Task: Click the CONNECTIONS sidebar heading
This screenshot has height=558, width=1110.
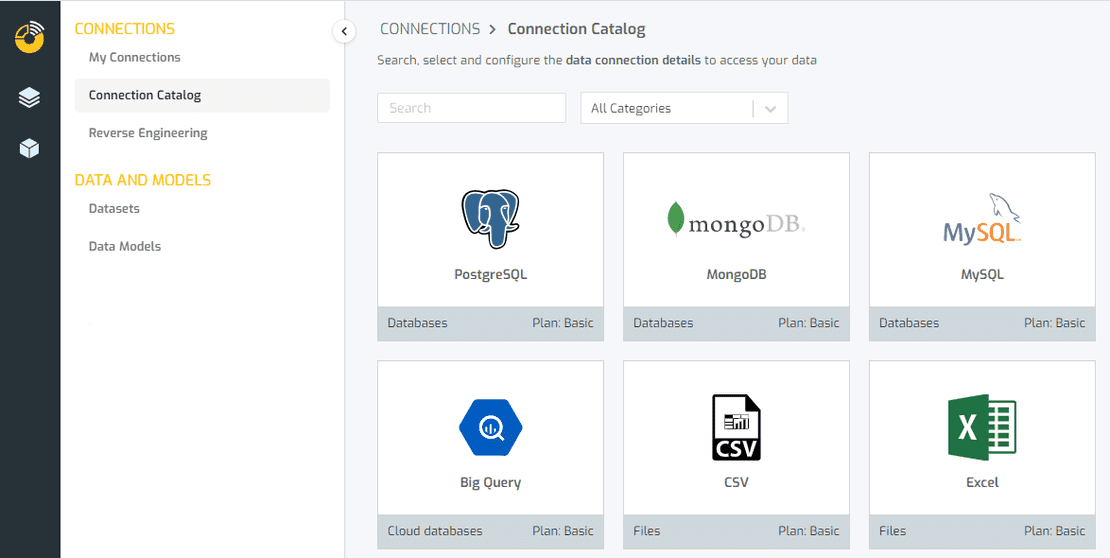Action: coord(125,29)
